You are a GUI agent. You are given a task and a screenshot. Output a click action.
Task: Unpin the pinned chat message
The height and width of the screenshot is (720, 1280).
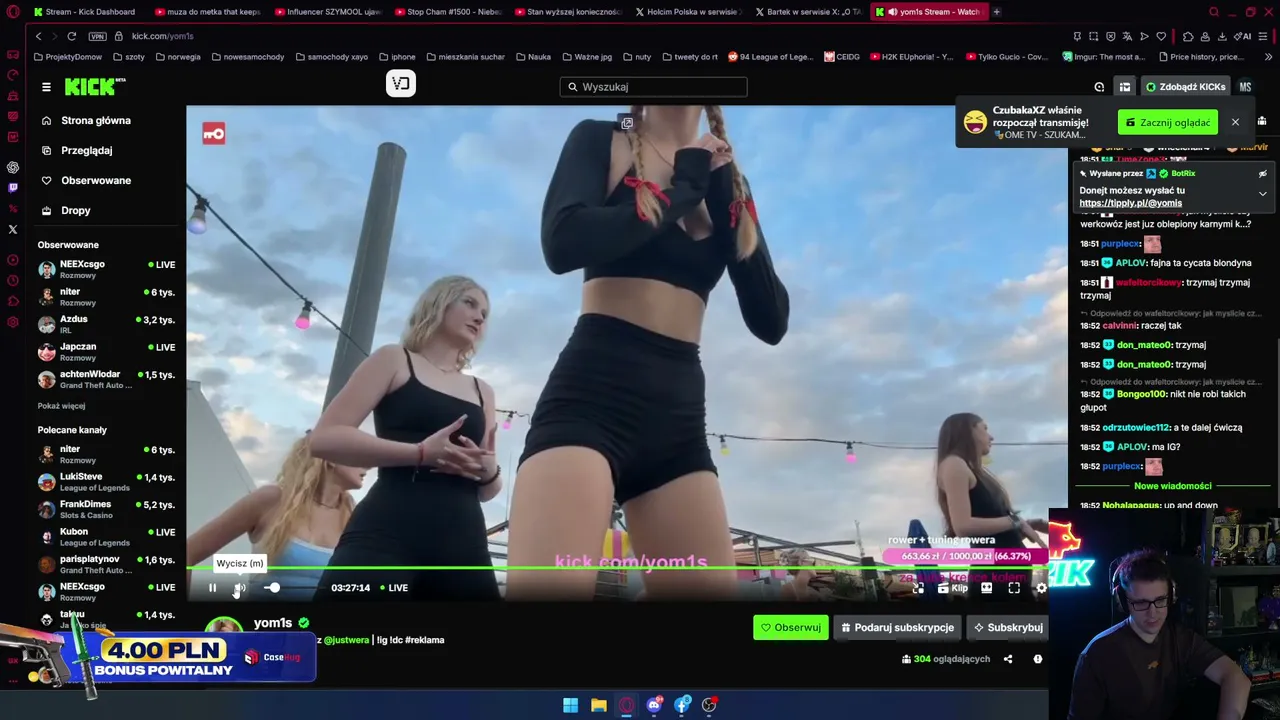[x=1262, y=174]
